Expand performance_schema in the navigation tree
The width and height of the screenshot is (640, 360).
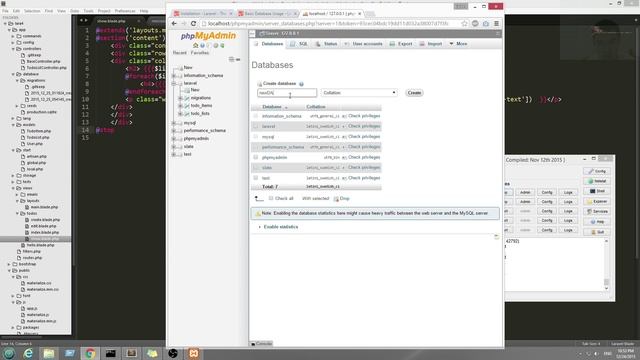coord(174,131)
